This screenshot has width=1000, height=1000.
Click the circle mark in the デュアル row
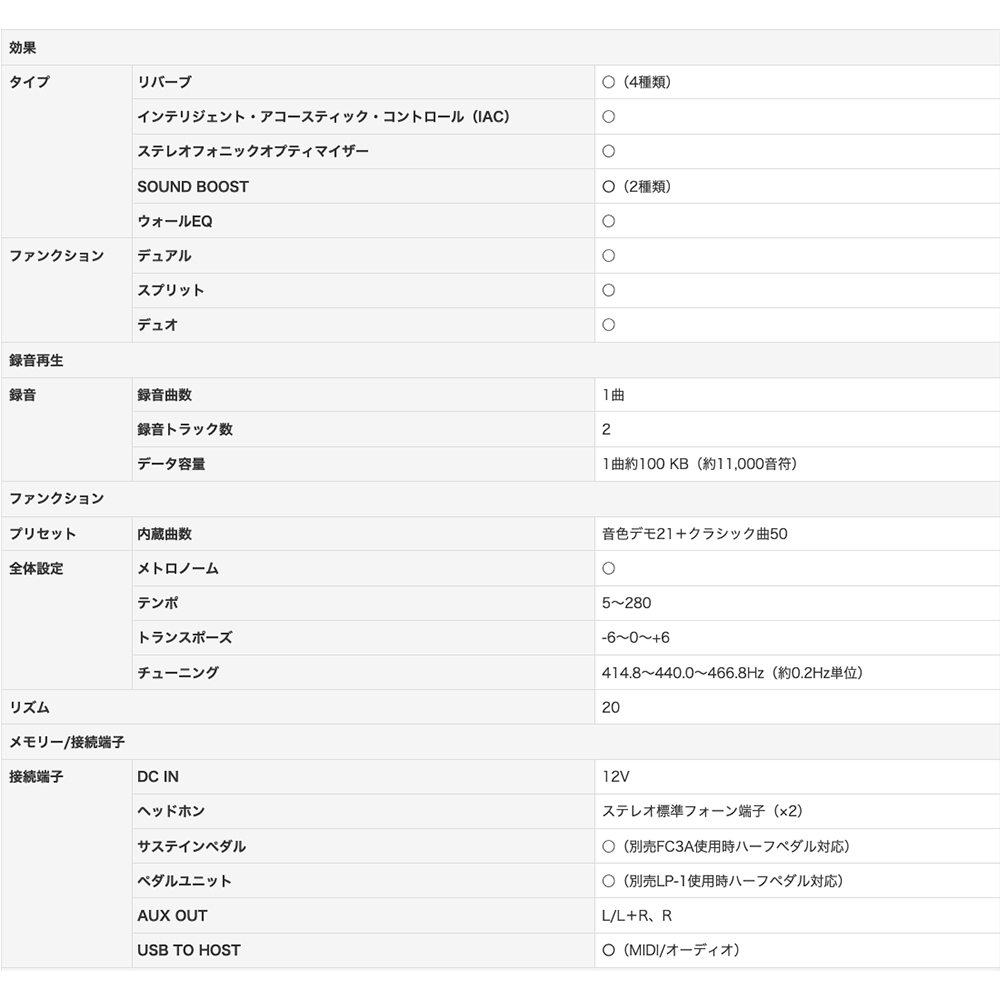[608, 256]
